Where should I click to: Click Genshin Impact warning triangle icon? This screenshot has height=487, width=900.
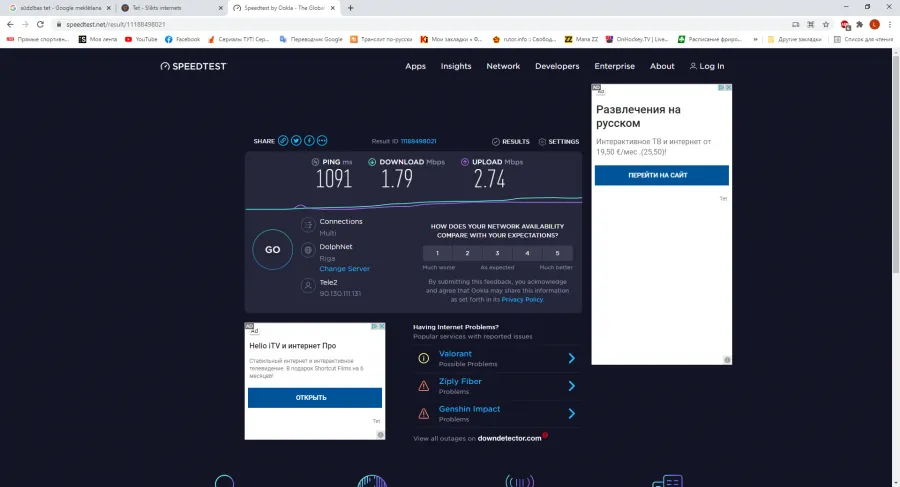tap(424, 413)
